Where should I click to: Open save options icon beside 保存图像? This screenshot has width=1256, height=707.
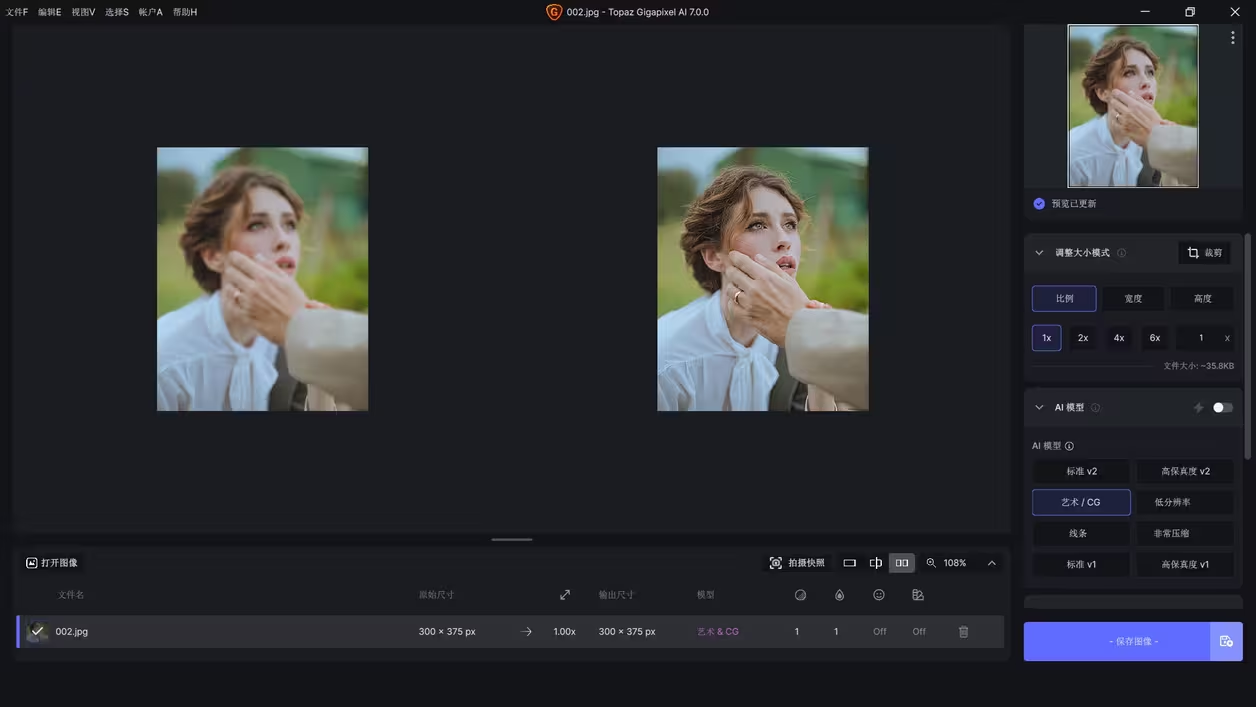[x=1226, y=641]
